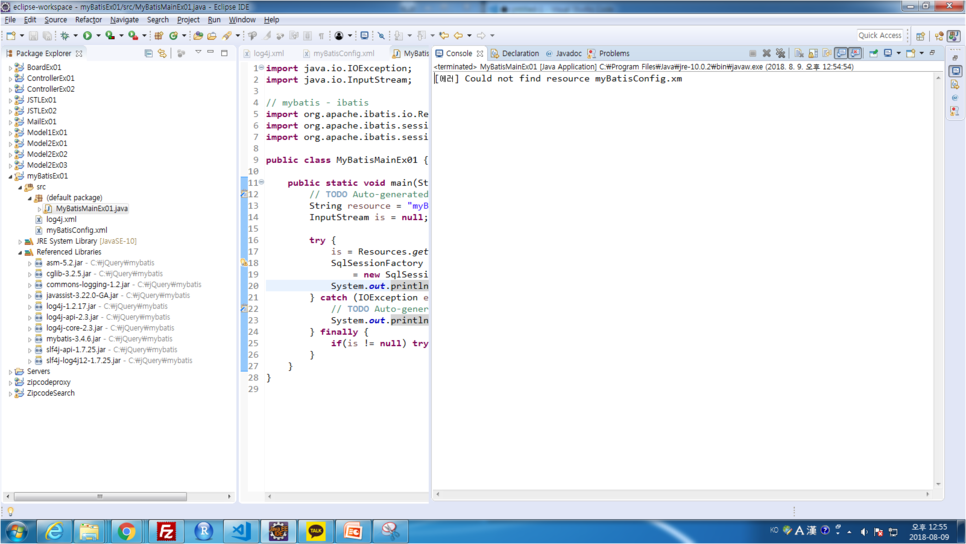Run the program with green play button
The height and width of the screenshot is (544, 966).
(x=87, y=36)
